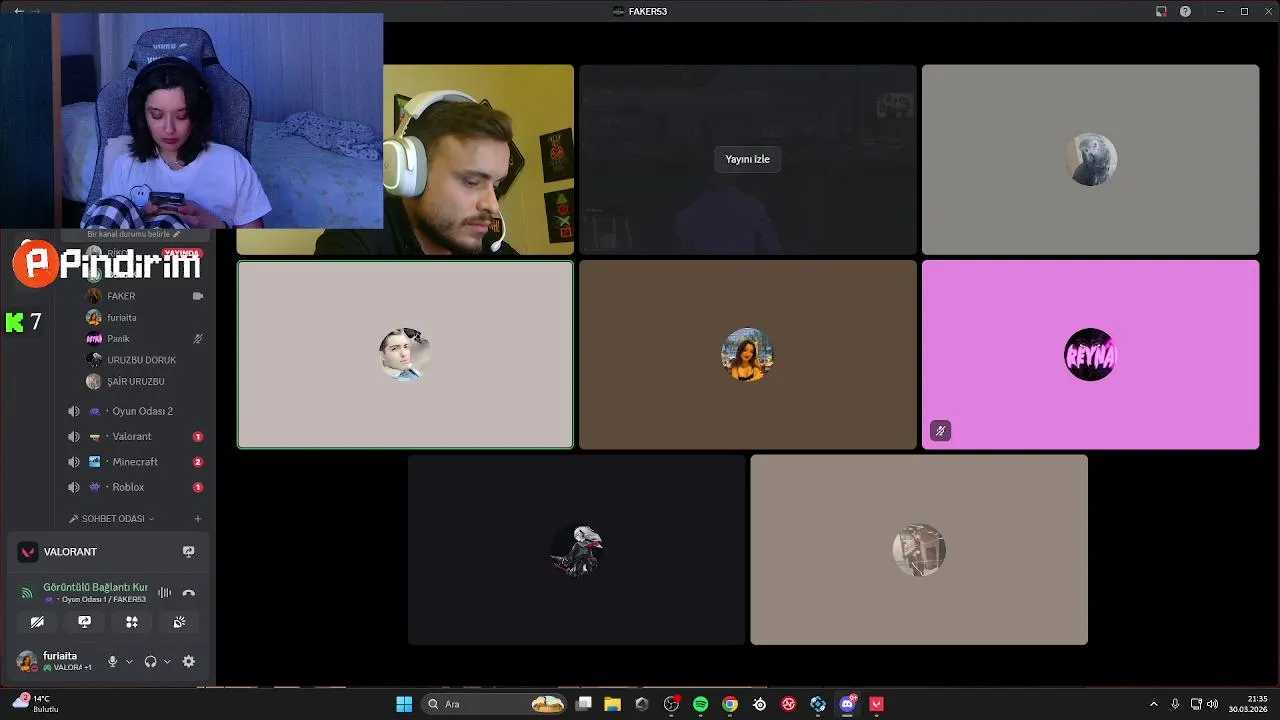Click camera icon next to FAKER
This screenshot has height=720, width=1280.
(x=198, y=296)
